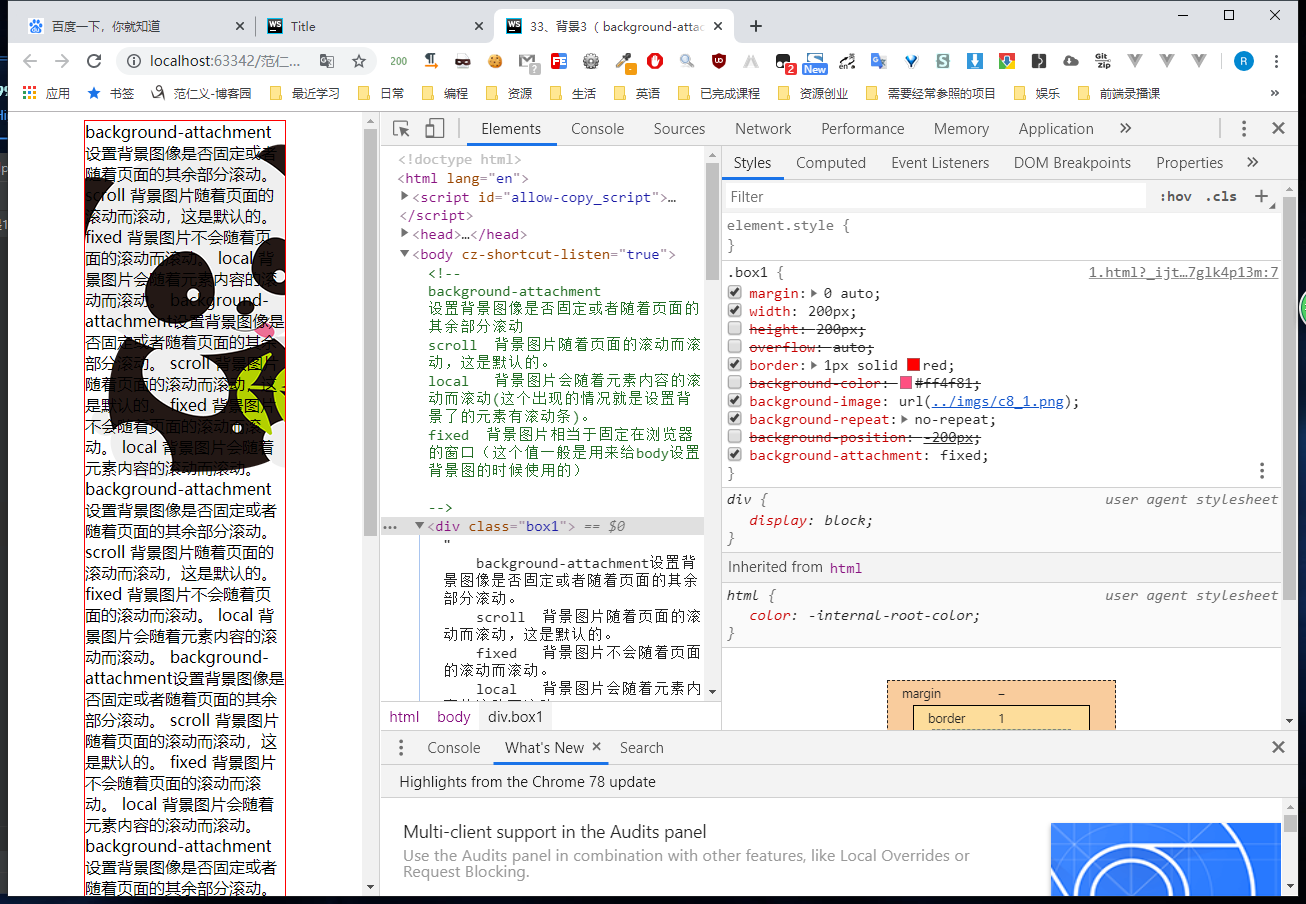Viewport: 1306px width, 904px height.
Task: Close the DevTools panel
Action: click(x=1278, y=128)
